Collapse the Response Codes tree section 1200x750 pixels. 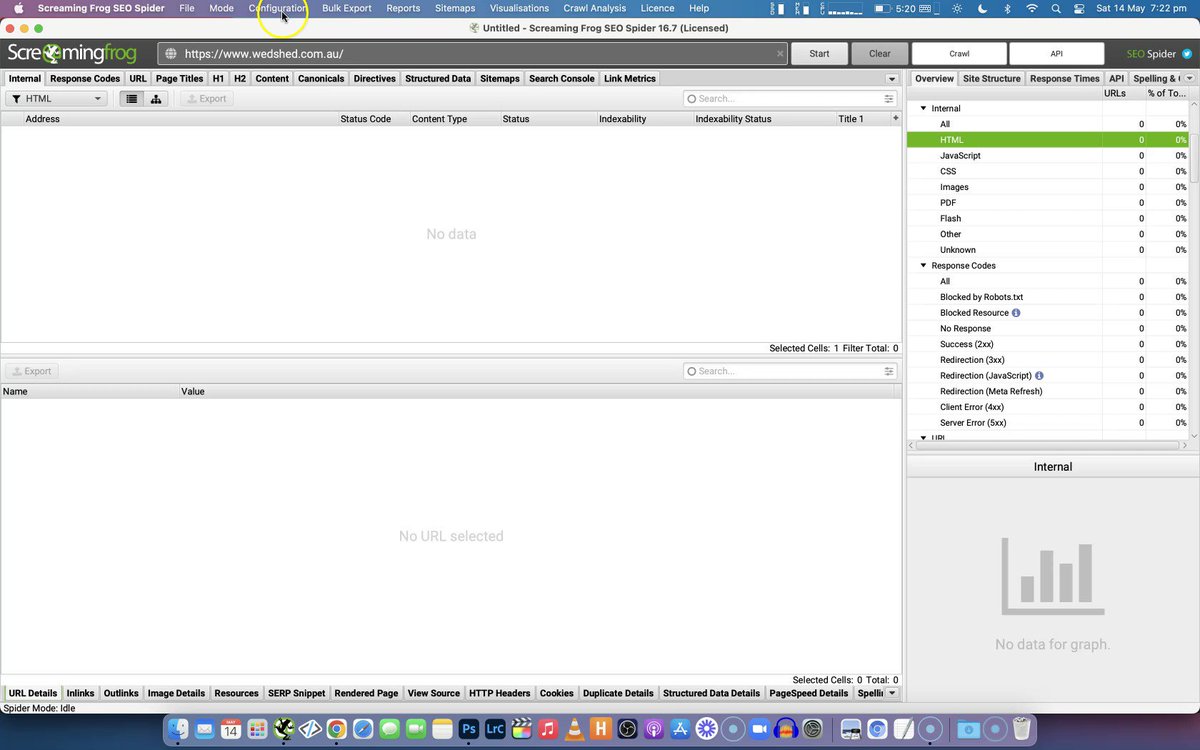click(x=923, y=266)
